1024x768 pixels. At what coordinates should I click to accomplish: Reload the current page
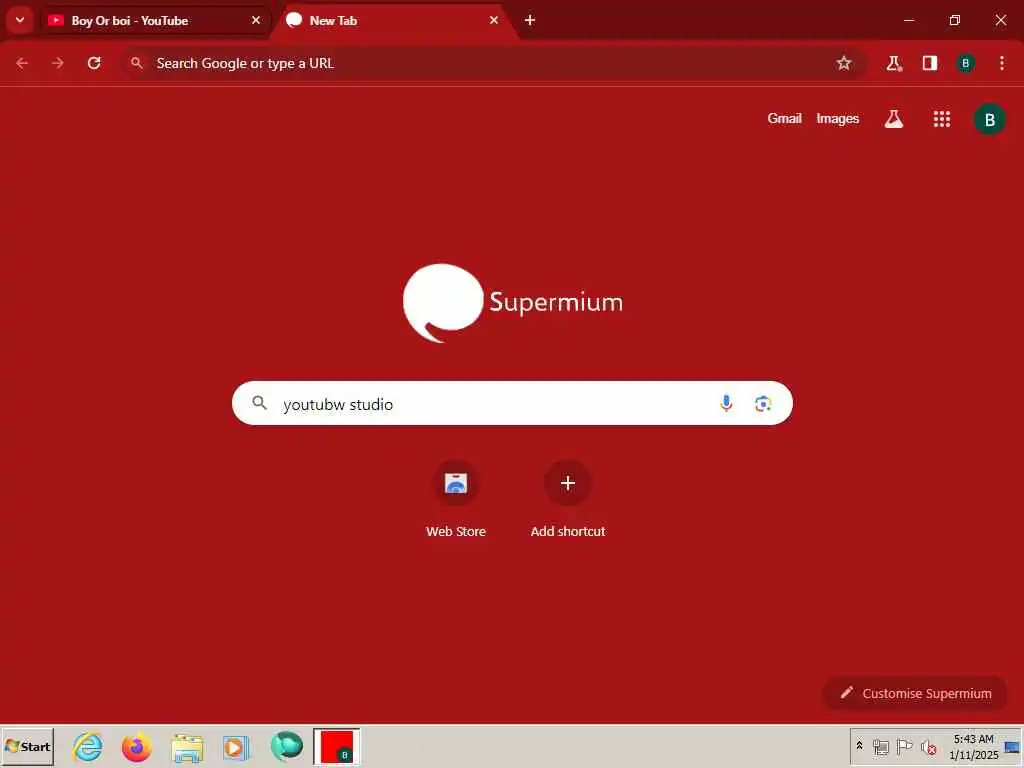pos(94,63)
